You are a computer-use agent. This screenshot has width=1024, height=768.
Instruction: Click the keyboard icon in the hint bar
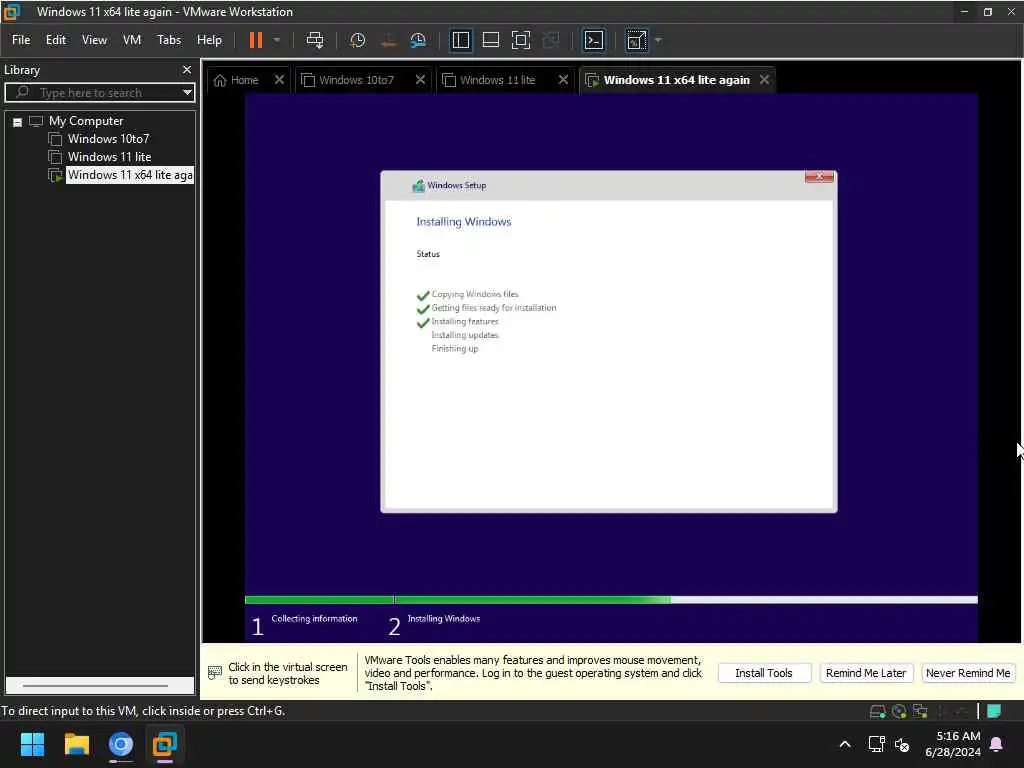(x=215, y=673)
